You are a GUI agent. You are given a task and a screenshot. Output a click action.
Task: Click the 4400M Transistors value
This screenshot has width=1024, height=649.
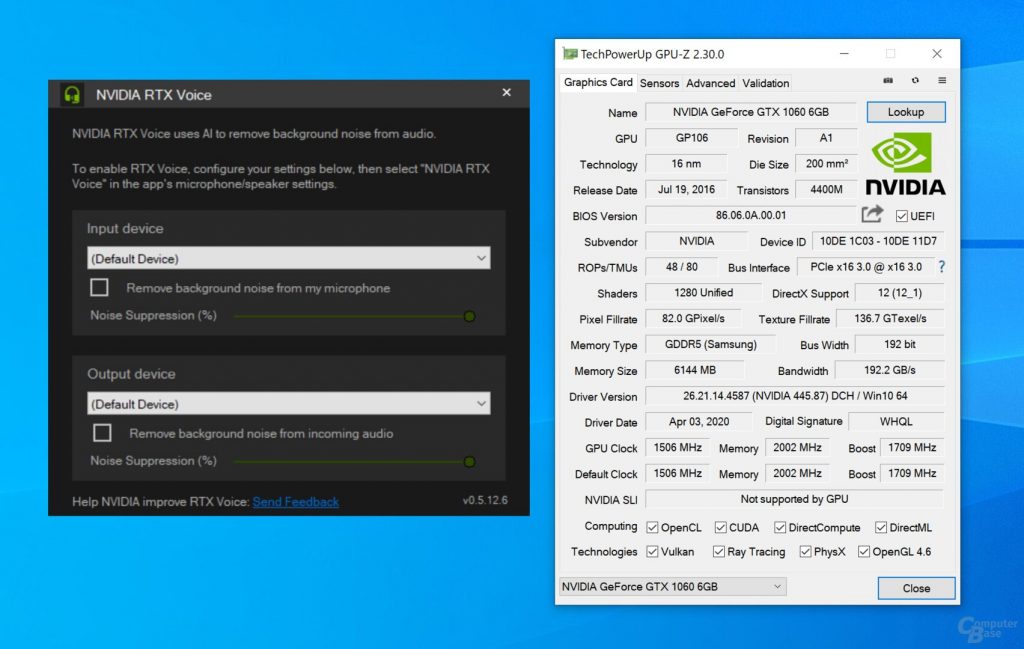[826, 189]
